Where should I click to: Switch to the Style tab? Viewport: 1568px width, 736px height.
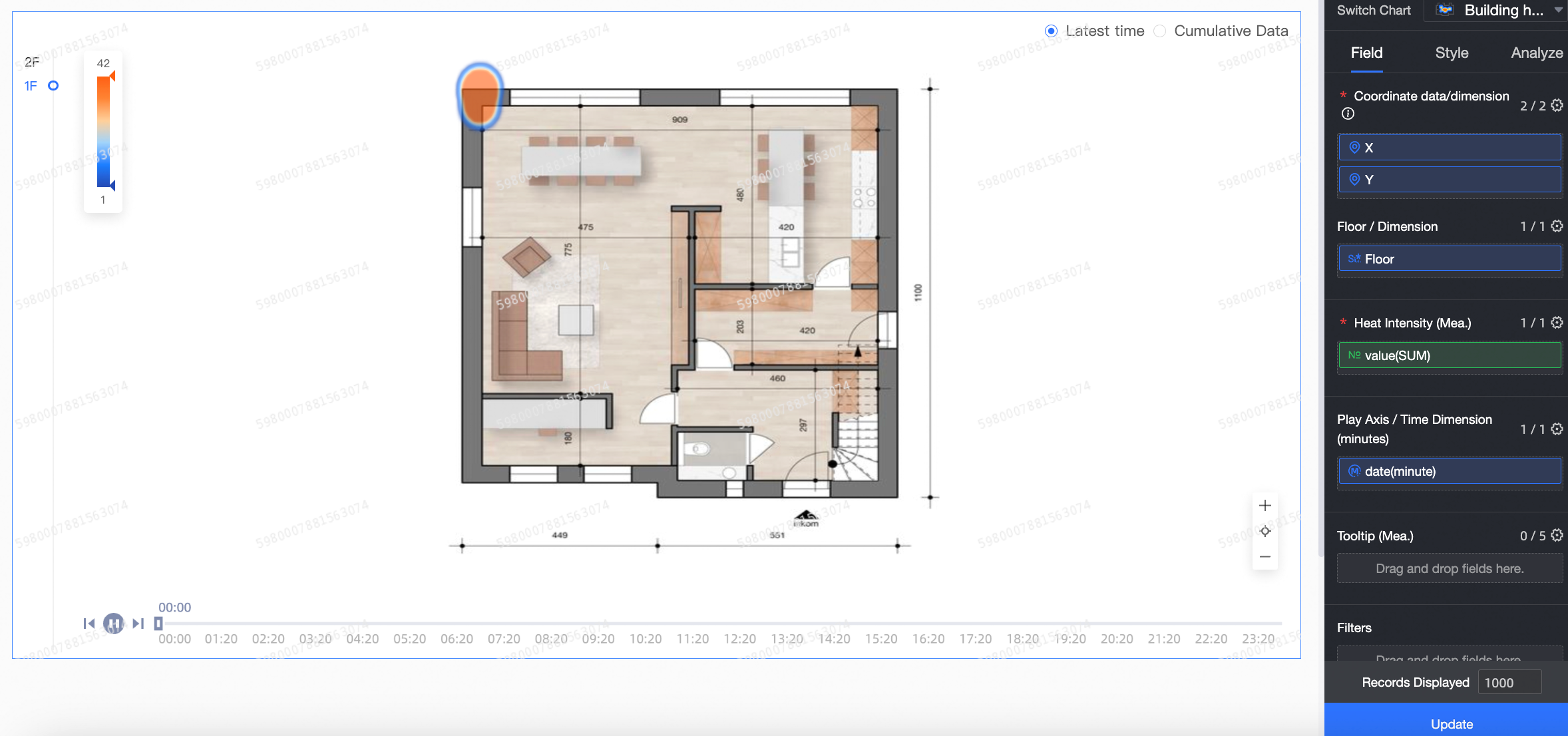1452,53
